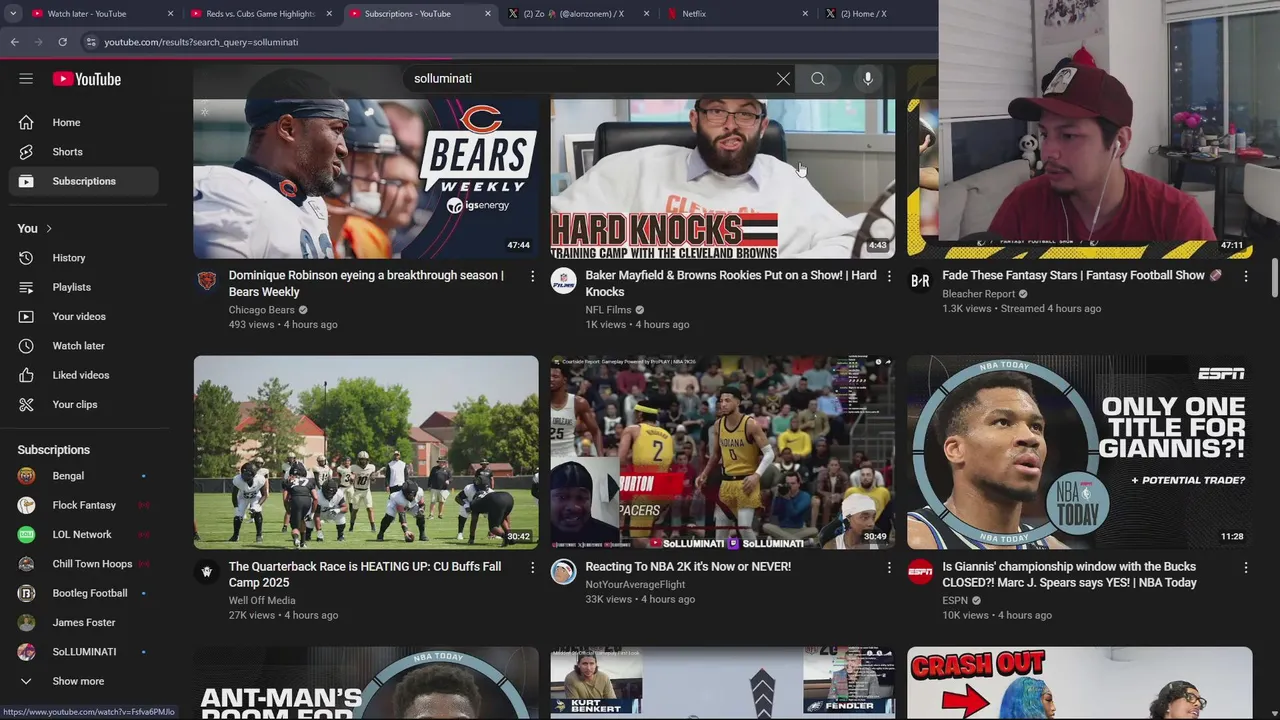Open Hard Knocks Cleveland Browns thumbnail
This screenshot has width=1280, height=720.
click(723, 178)
